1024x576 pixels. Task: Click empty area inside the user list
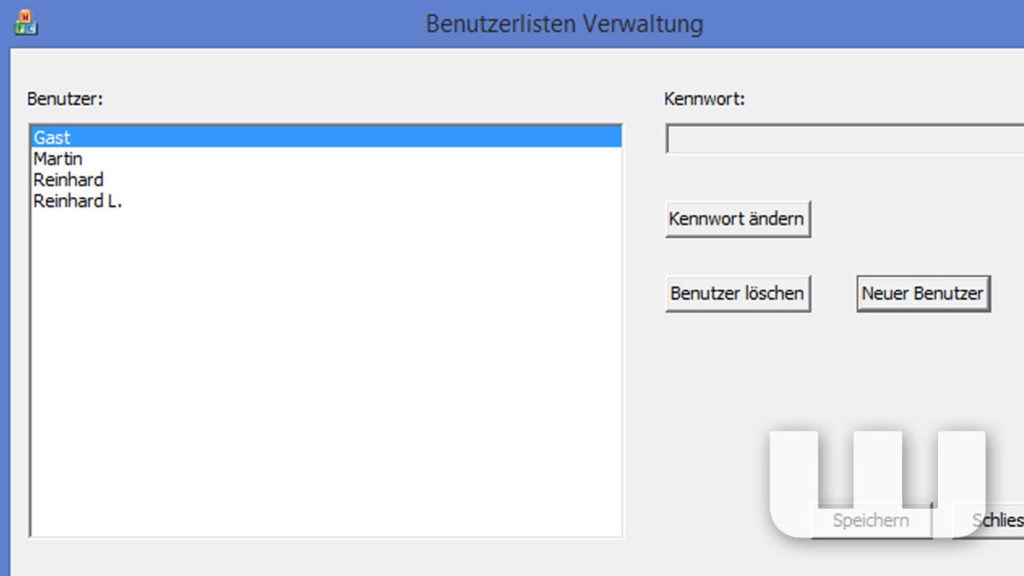pyautogui.click(x=327, y=372)
